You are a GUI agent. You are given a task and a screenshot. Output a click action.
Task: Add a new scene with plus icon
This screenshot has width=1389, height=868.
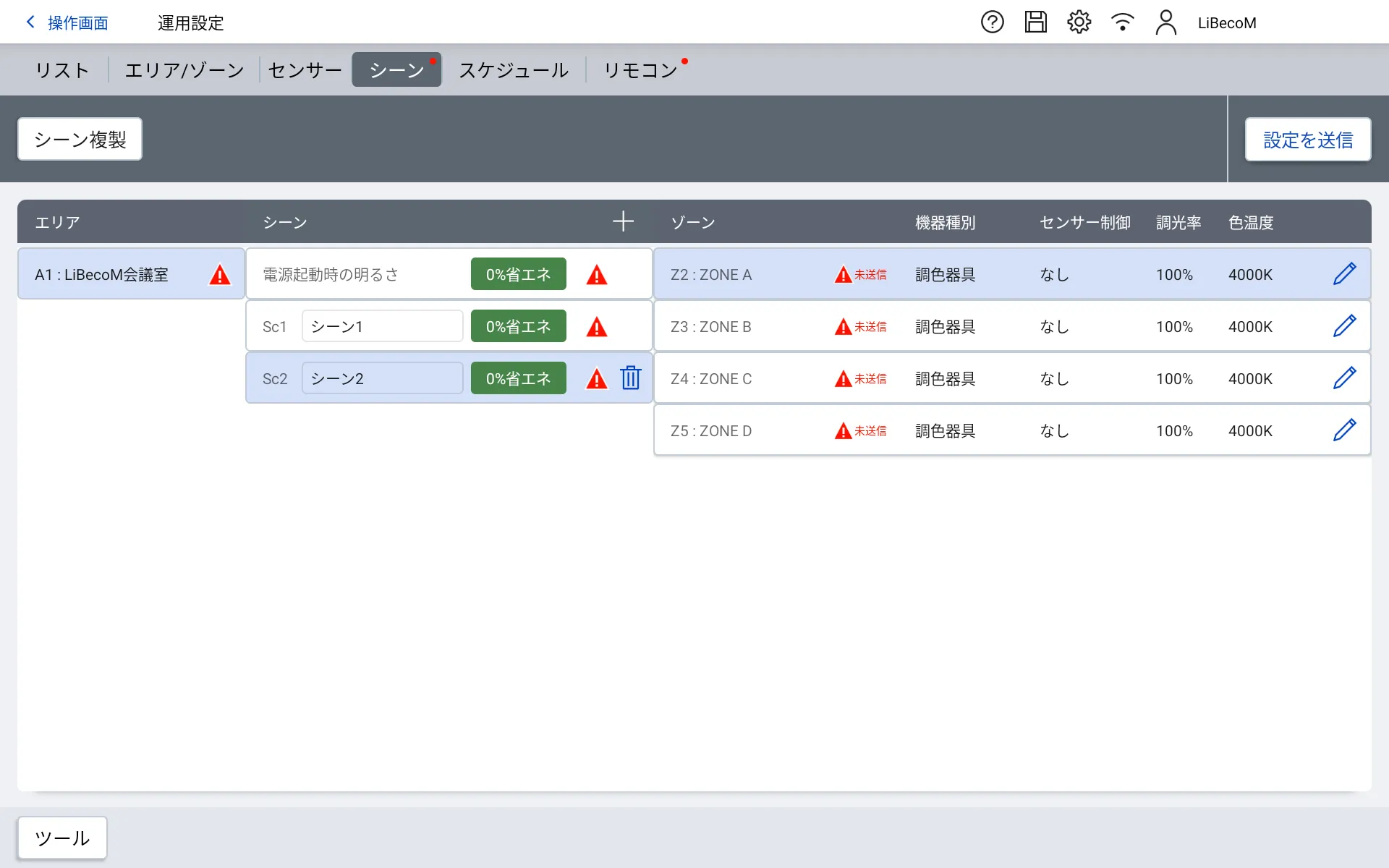[x=623, y=222]
